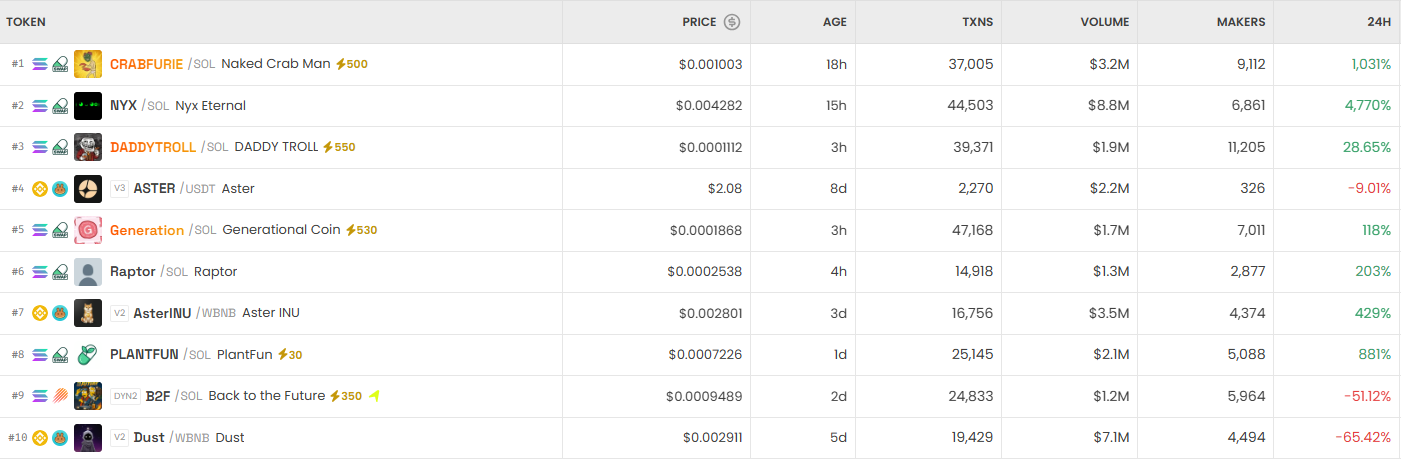
Task: Sort table by the 24H column header
Action: 1379,22
